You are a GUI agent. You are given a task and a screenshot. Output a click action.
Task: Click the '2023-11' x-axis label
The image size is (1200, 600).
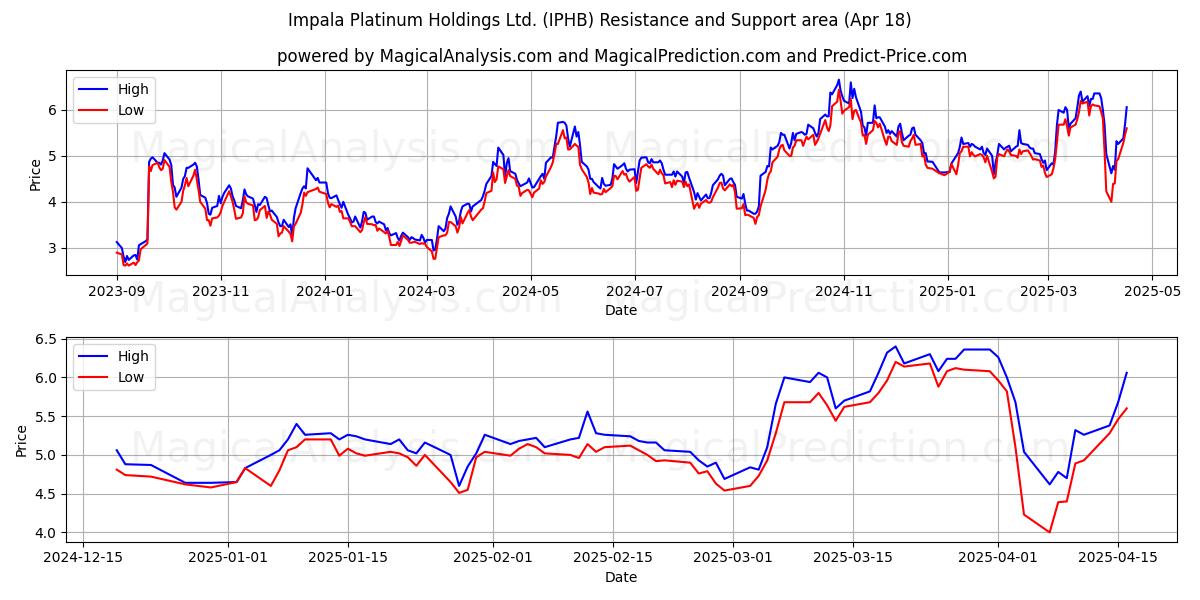point(220,292)
